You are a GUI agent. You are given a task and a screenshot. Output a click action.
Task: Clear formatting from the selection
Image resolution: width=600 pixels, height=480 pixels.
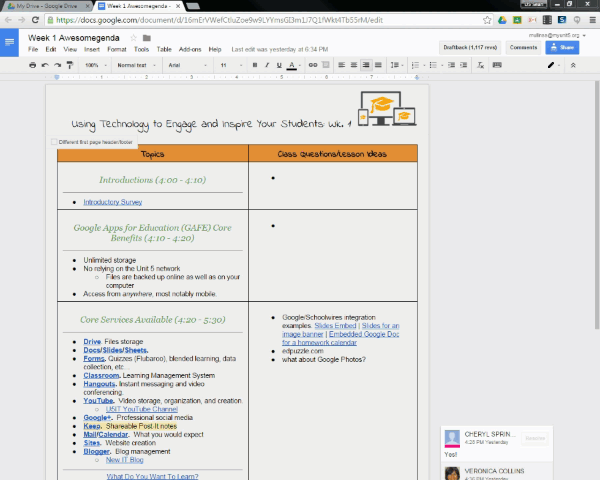[x=481, y=65]
